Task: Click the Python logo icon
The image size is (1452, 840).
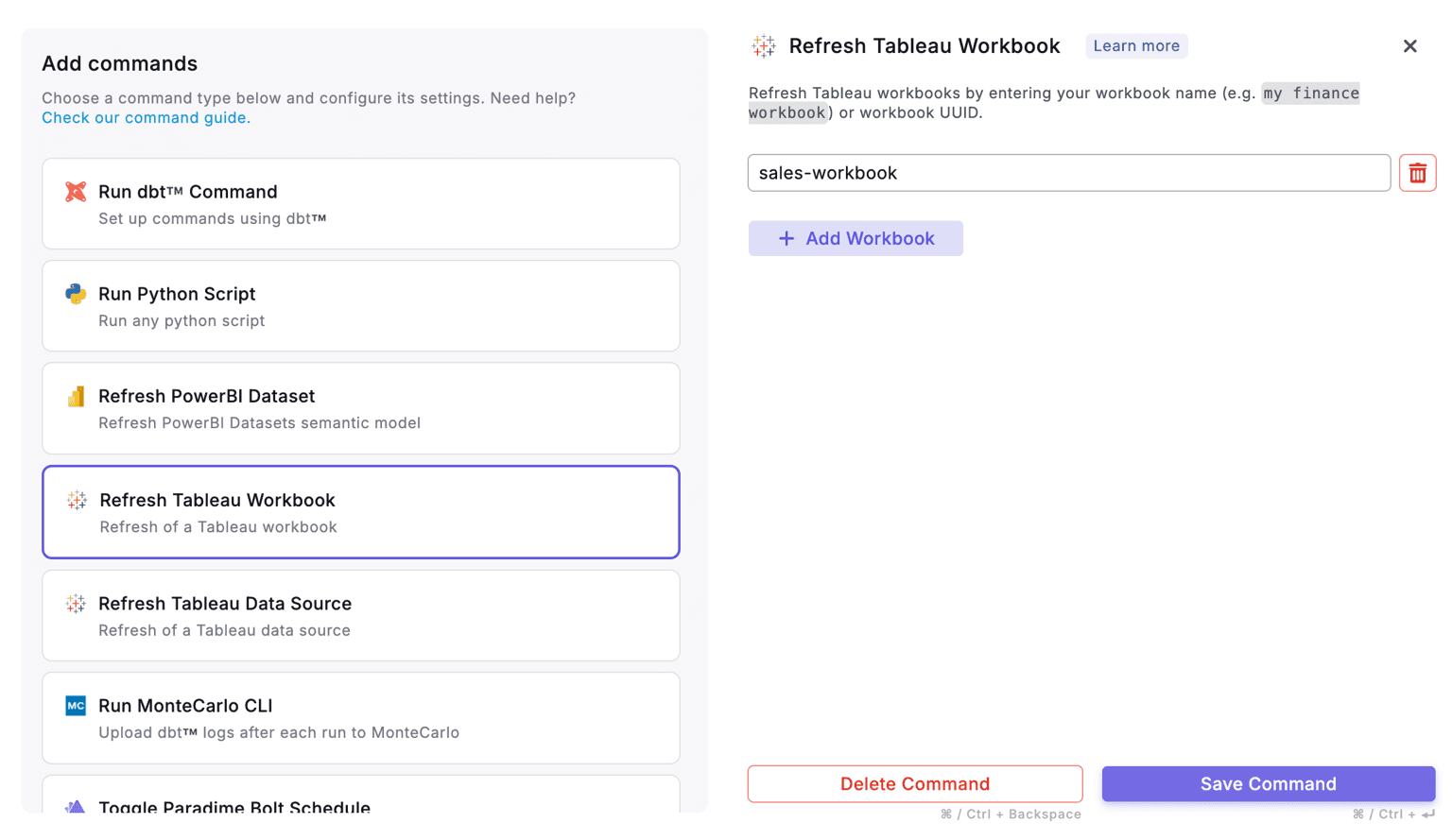Action: (76, 294)
